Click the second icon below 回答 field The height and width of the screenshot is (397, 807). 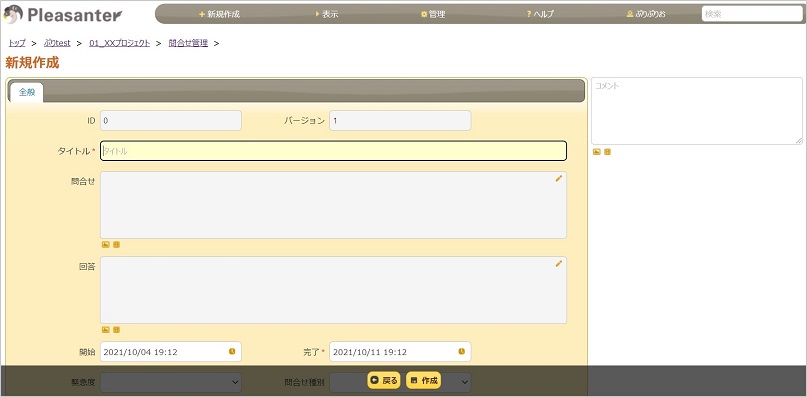click(x=116, y=330)
